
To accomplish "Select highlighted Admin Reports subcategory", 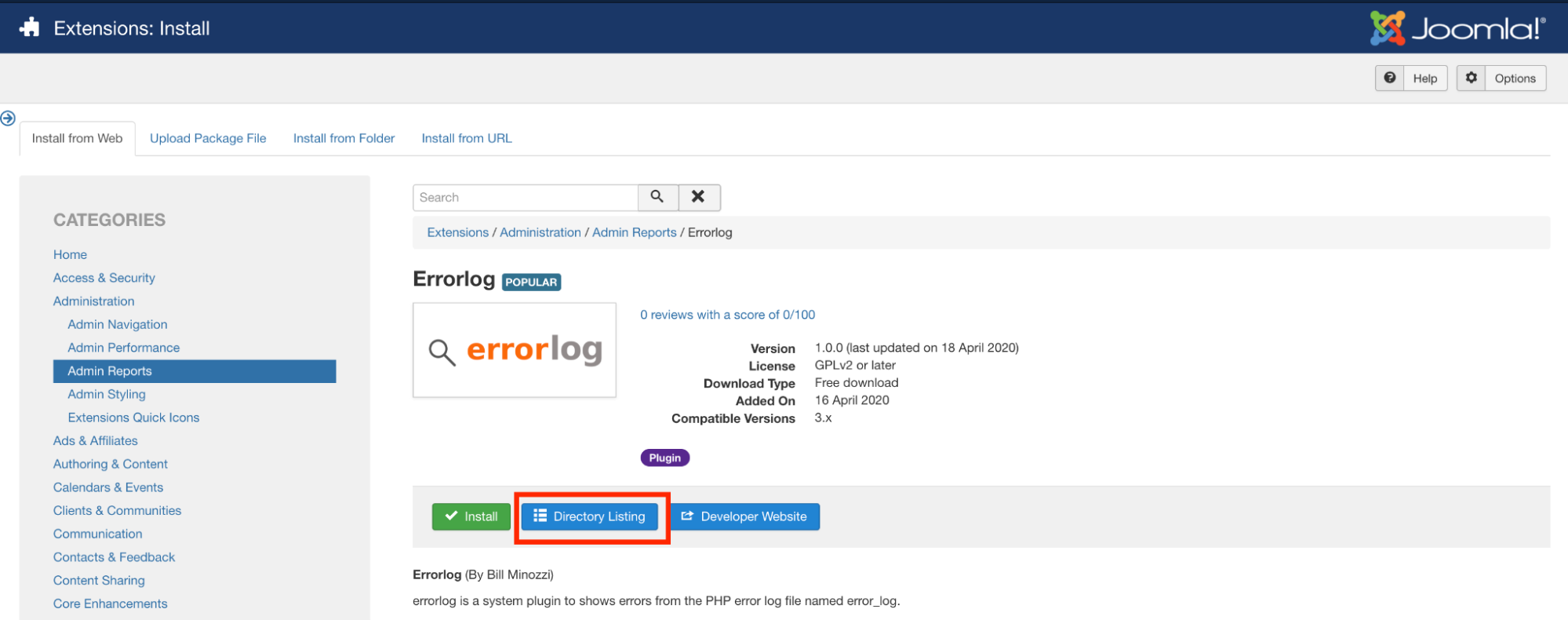I will tap(195, 371).
